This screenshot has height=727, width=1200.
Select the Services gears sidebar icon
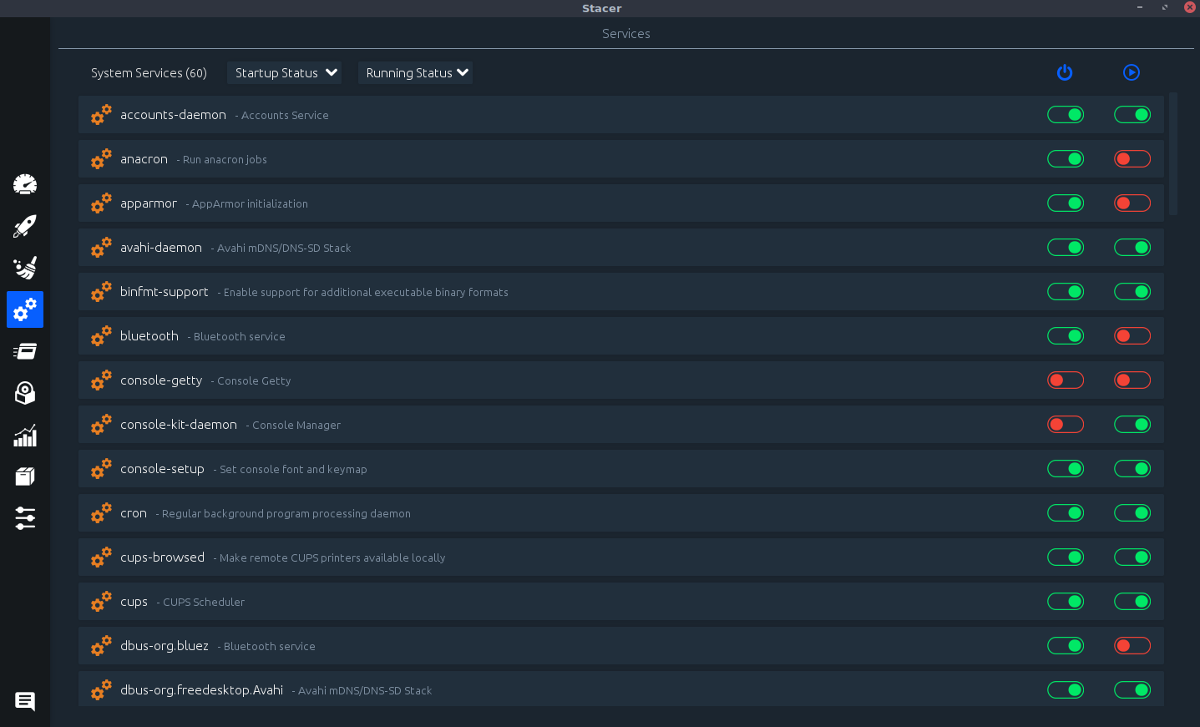tap(25, 309)
